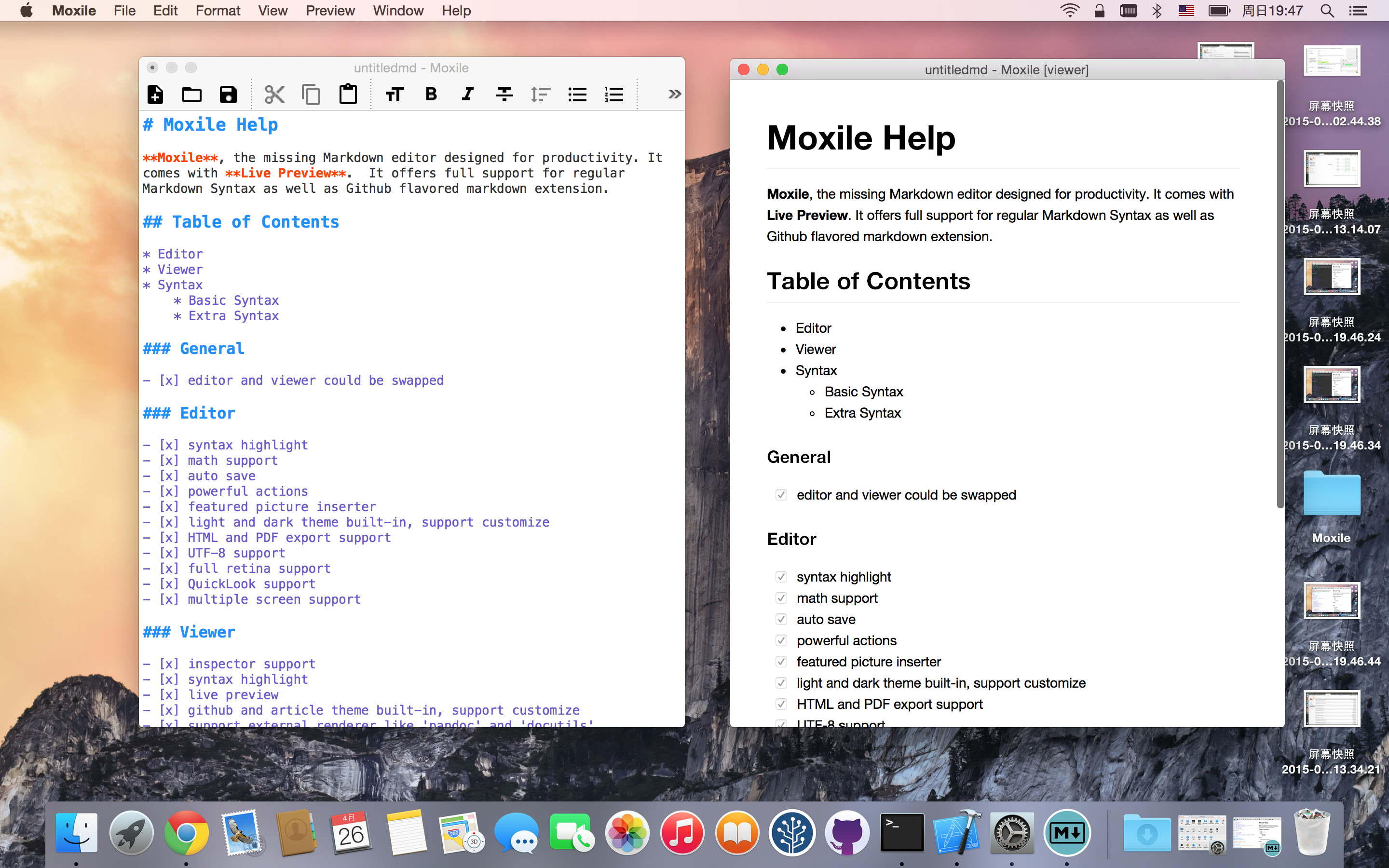Click the New Document toolbar icon

pyautogui.click(x=156, y=94)
